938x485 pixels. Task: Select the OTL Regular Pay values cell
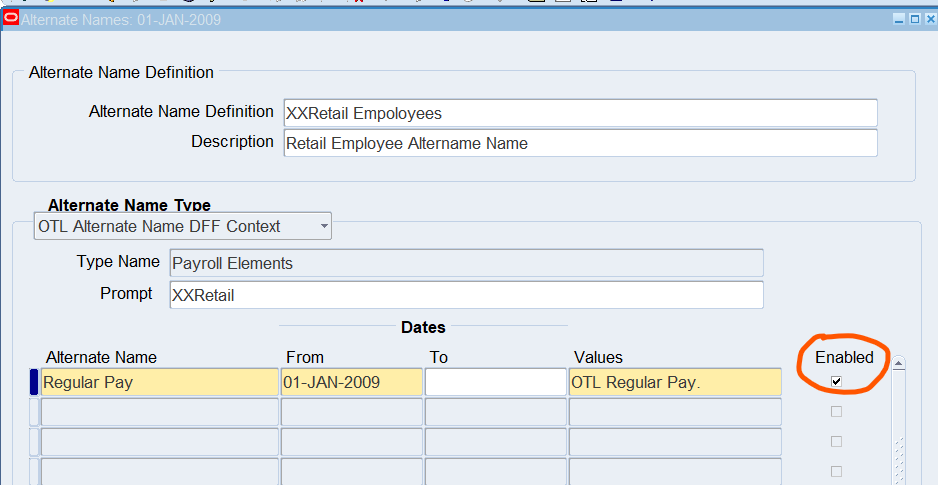(675, 382)
